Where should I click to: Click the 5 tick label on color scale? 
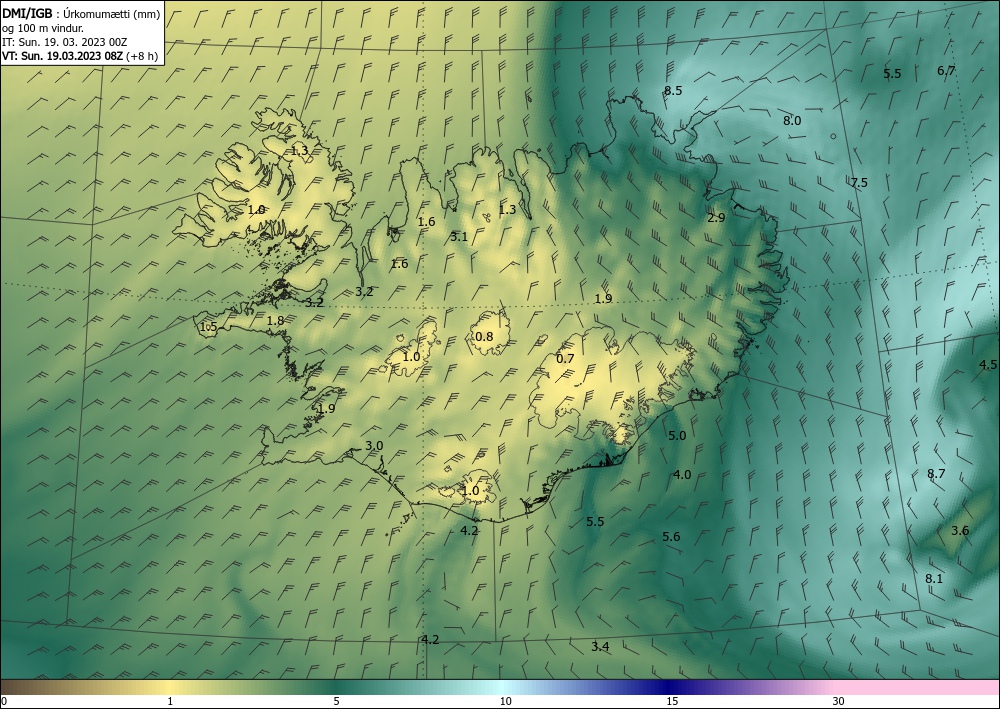click(x=336, y=701)
